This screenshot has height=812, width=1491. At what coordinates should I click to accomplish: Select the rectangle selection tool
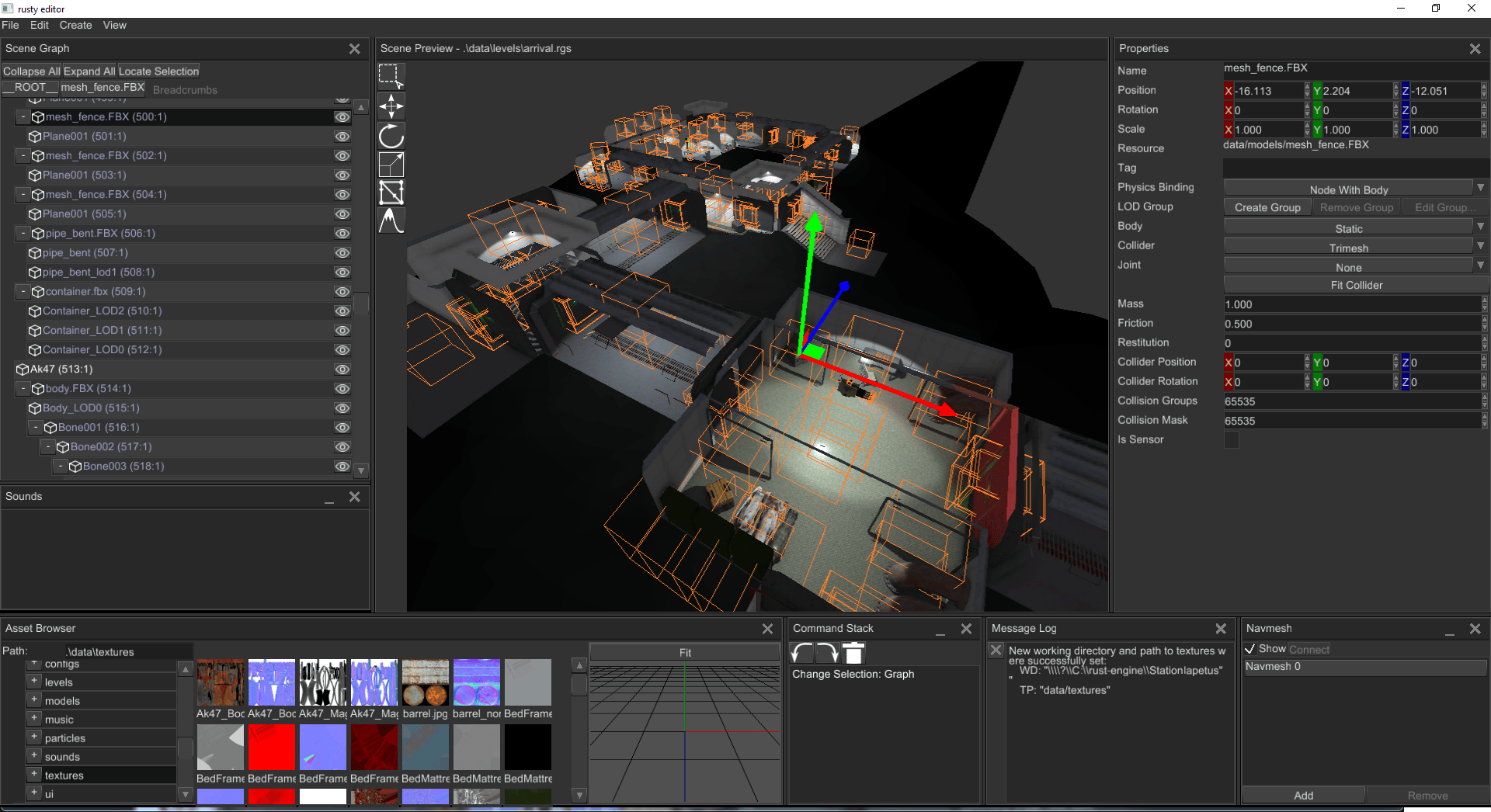point(391,77)
